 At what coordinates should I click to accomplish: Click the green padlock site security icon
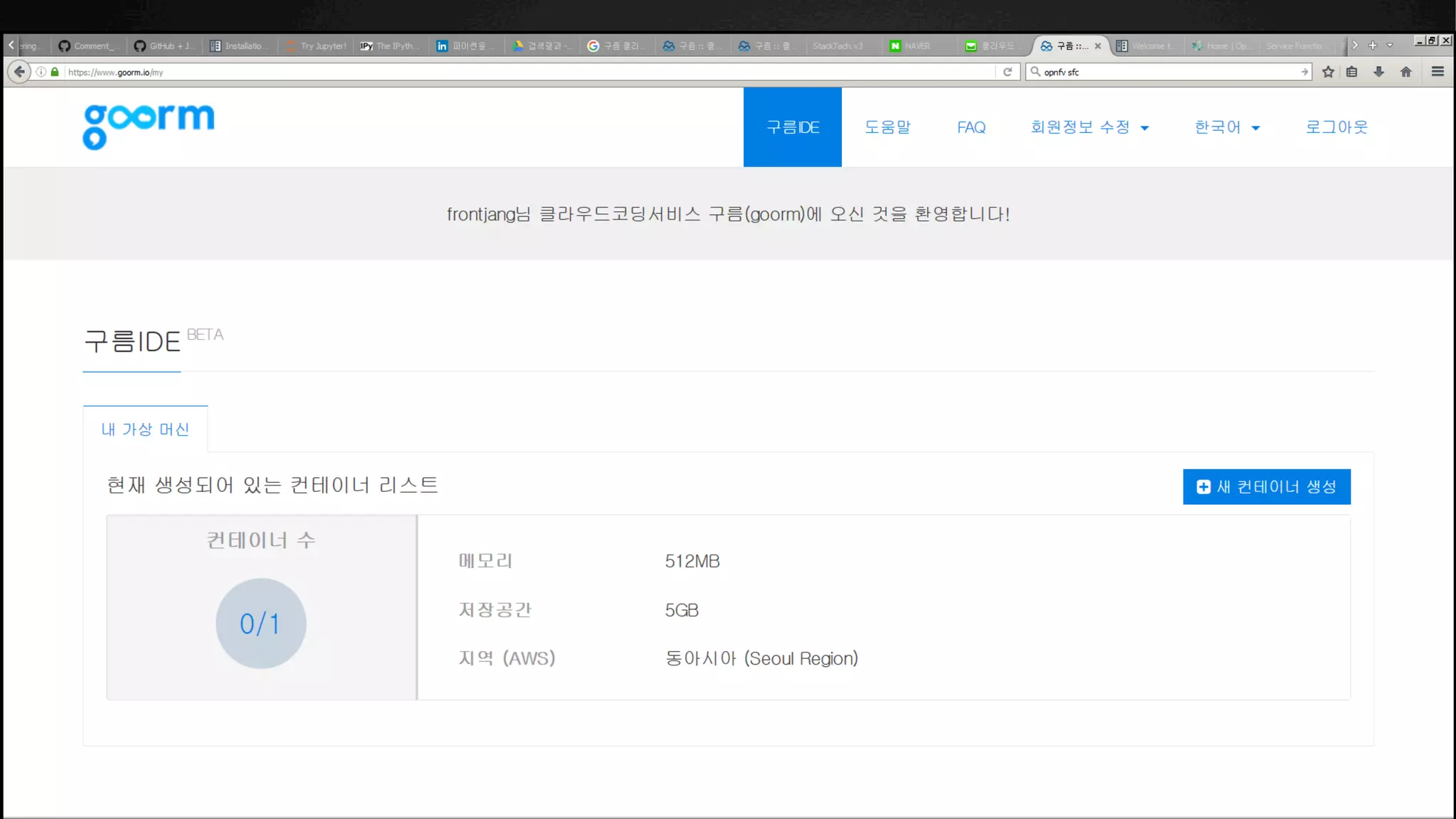click(55, 72)
